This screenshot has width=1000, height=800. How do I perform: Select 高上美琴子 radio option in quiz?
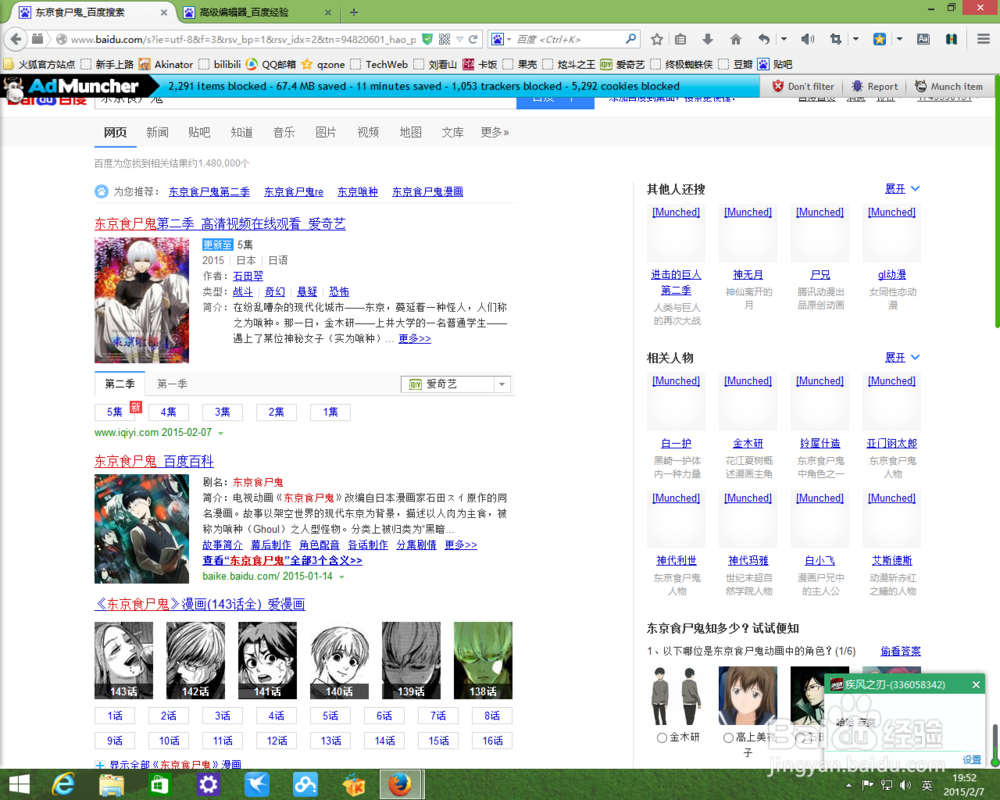click(x=728, y=737)
